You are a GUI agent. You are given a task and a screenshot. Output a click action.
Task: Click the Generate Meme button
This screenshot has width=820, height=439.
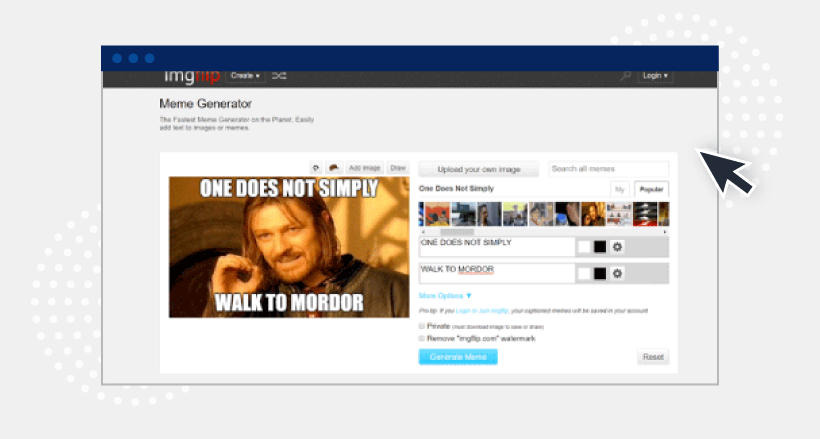pyautogui.click(x=458, y=357)
